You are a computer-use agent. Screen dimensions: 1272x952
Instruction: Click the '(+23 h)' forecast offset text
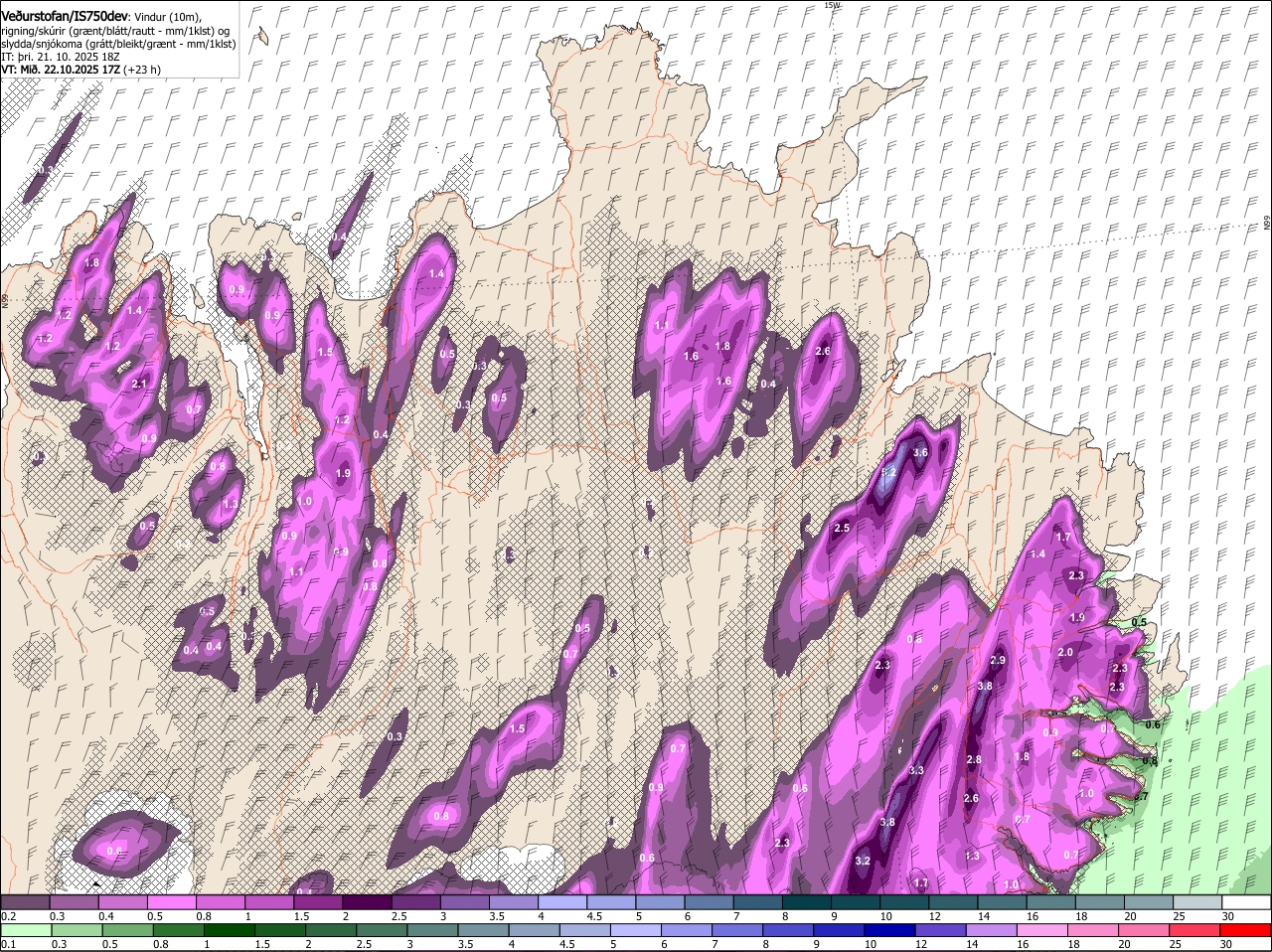click(142, 70)
